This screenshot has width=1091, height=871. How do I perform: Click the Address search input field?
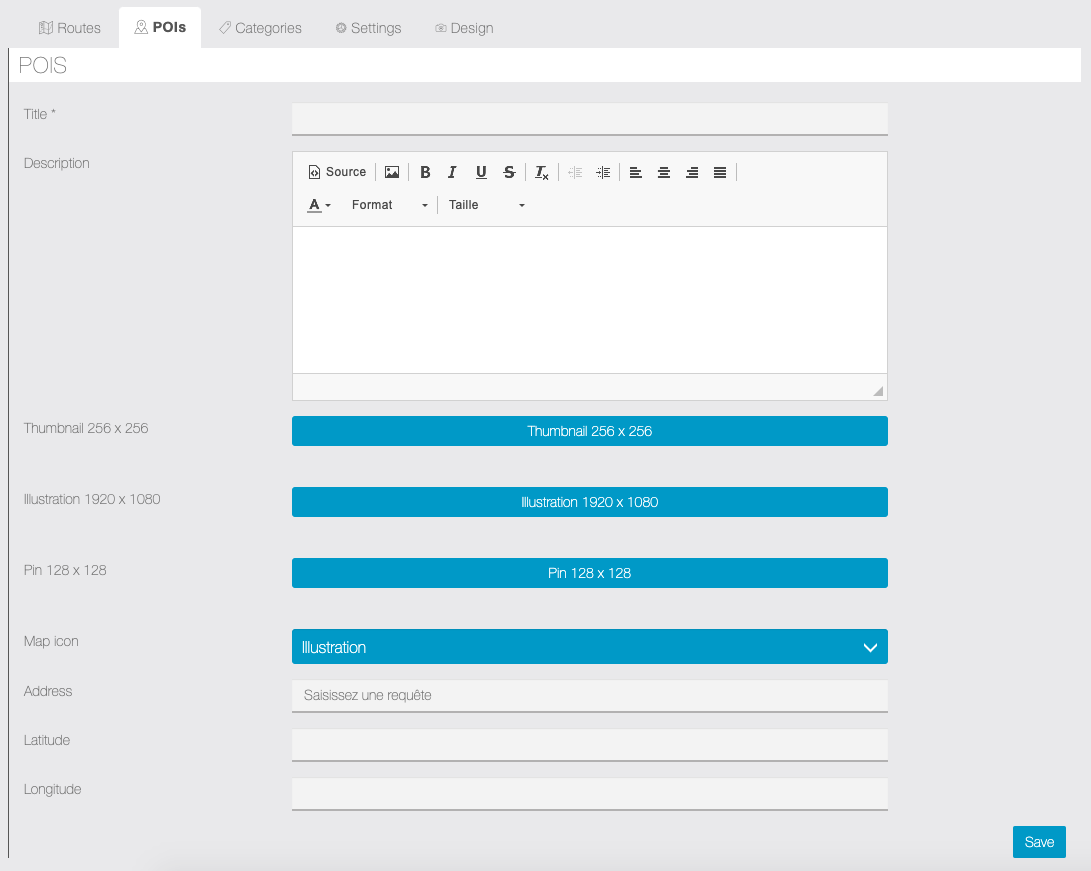tap(589, 695)
